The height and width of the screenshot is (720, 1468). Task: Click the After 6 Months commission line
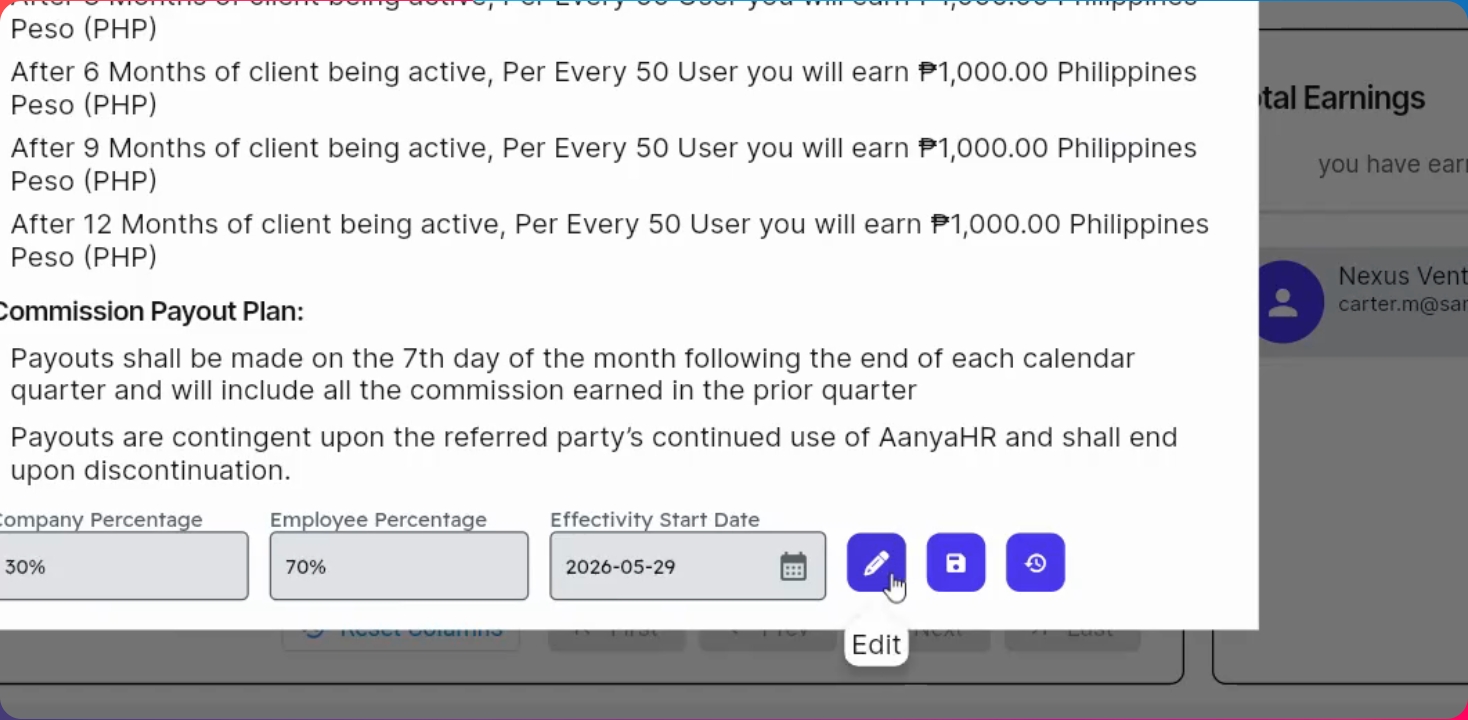click(604, 88)
